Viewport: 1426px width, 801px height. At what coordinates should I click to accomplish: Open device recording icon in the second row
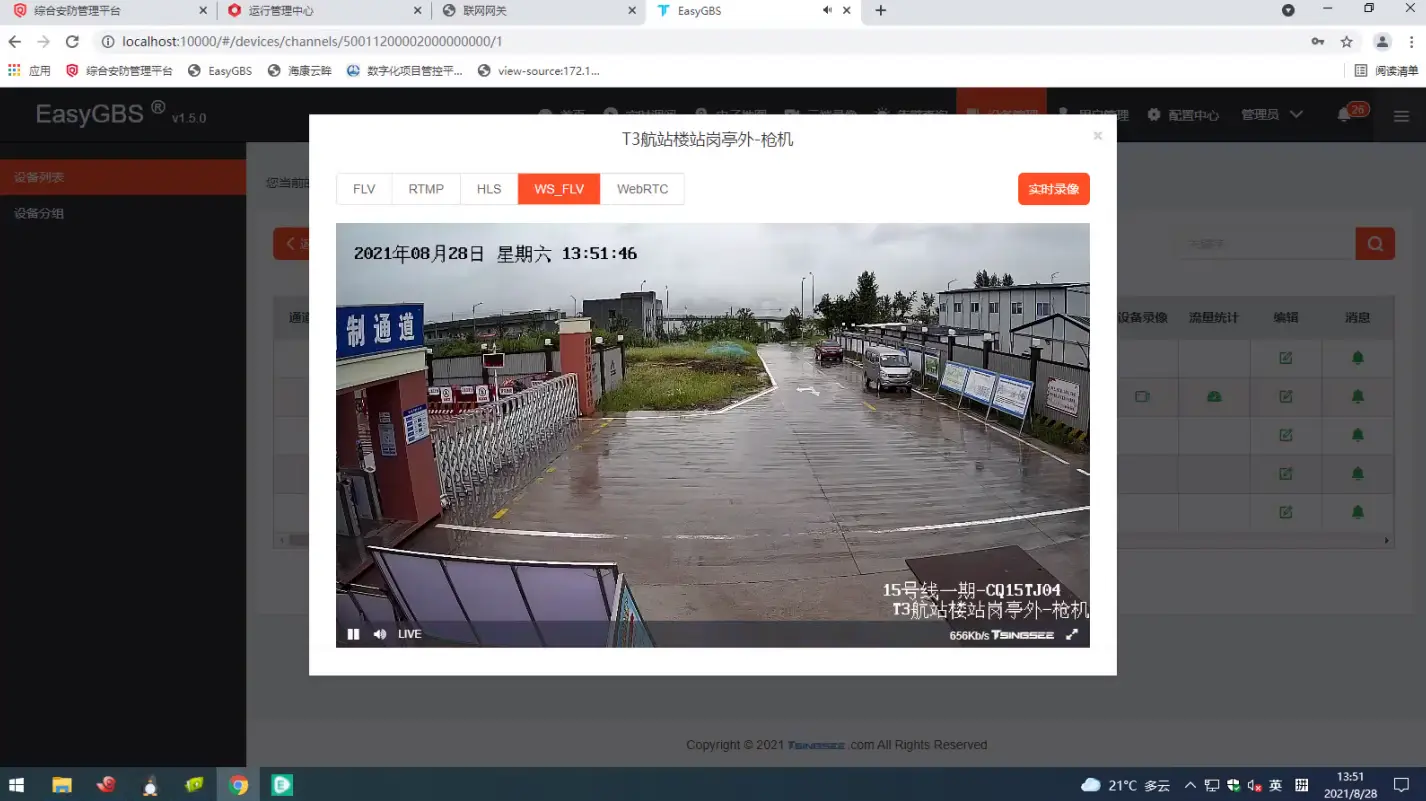click(x=1142, y=397)
